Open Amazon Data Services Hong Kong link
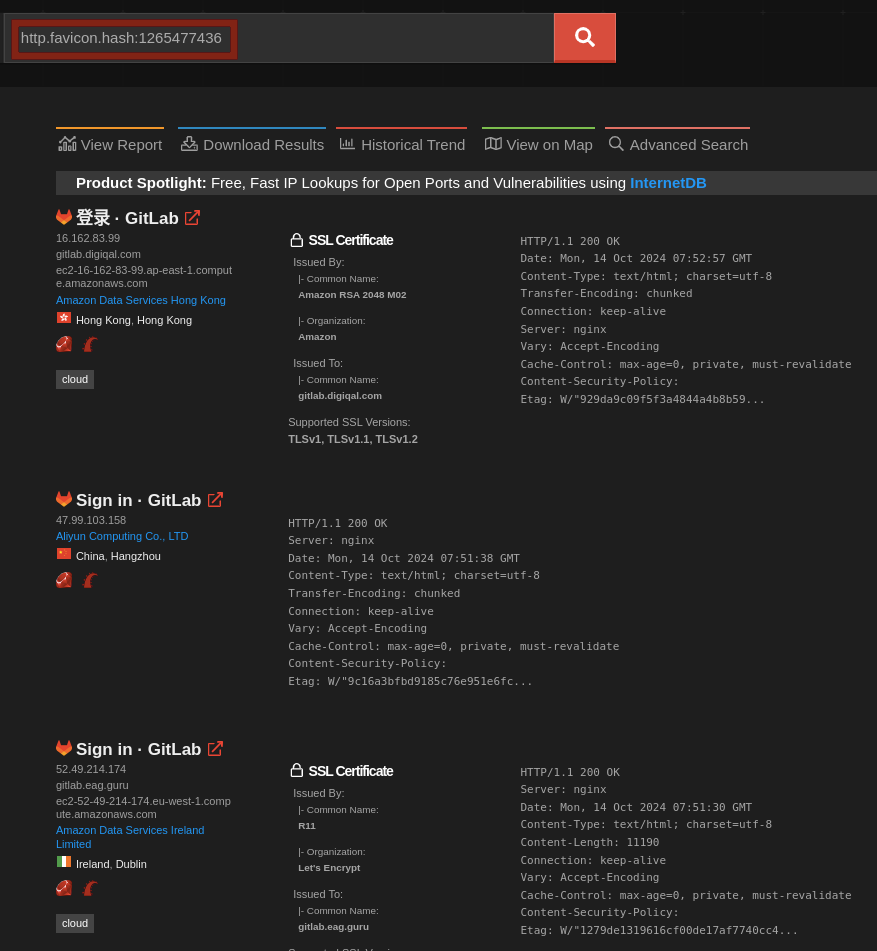The width and height of the screenshot is (877, 951). tap(141, 300)
